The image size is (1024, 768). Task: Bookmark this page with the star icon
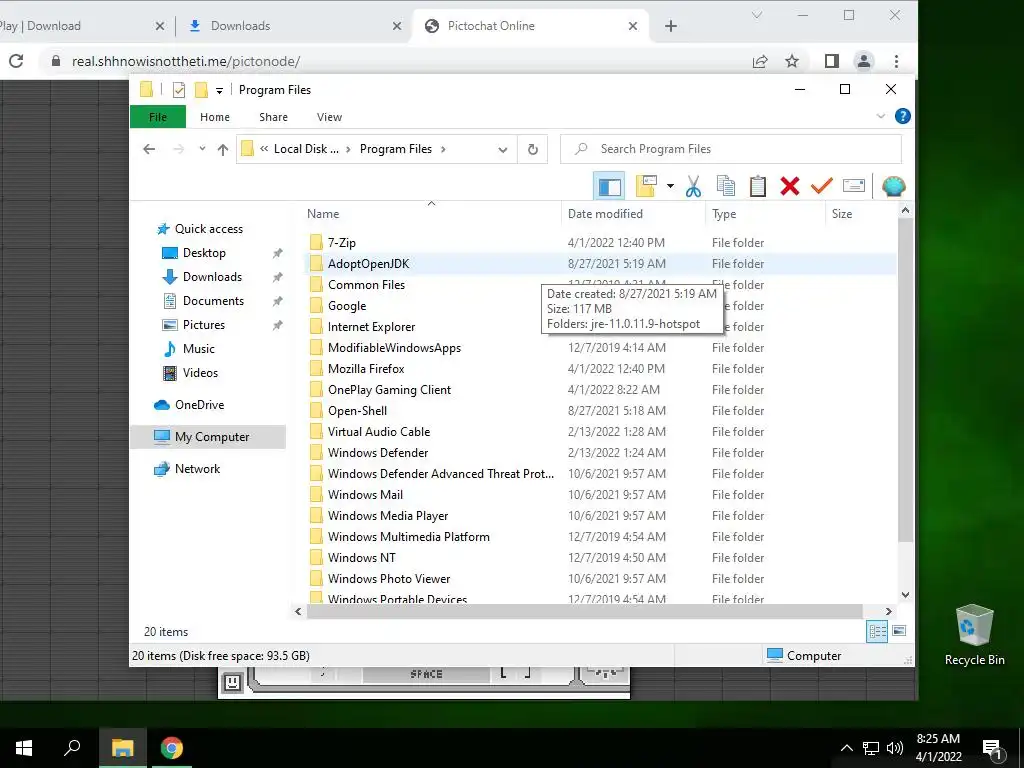click(792, 61)
